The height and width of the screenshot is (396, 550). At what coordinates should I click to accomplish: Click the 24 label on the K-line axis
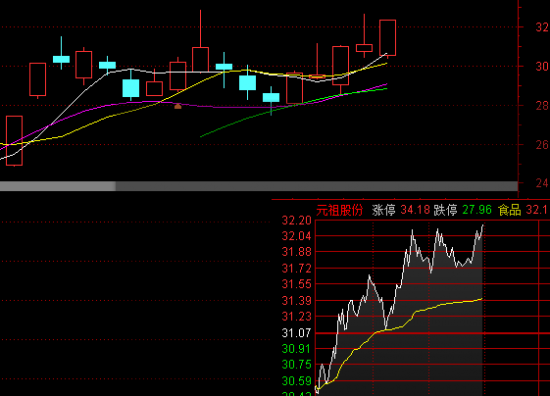tap(542, 183)
